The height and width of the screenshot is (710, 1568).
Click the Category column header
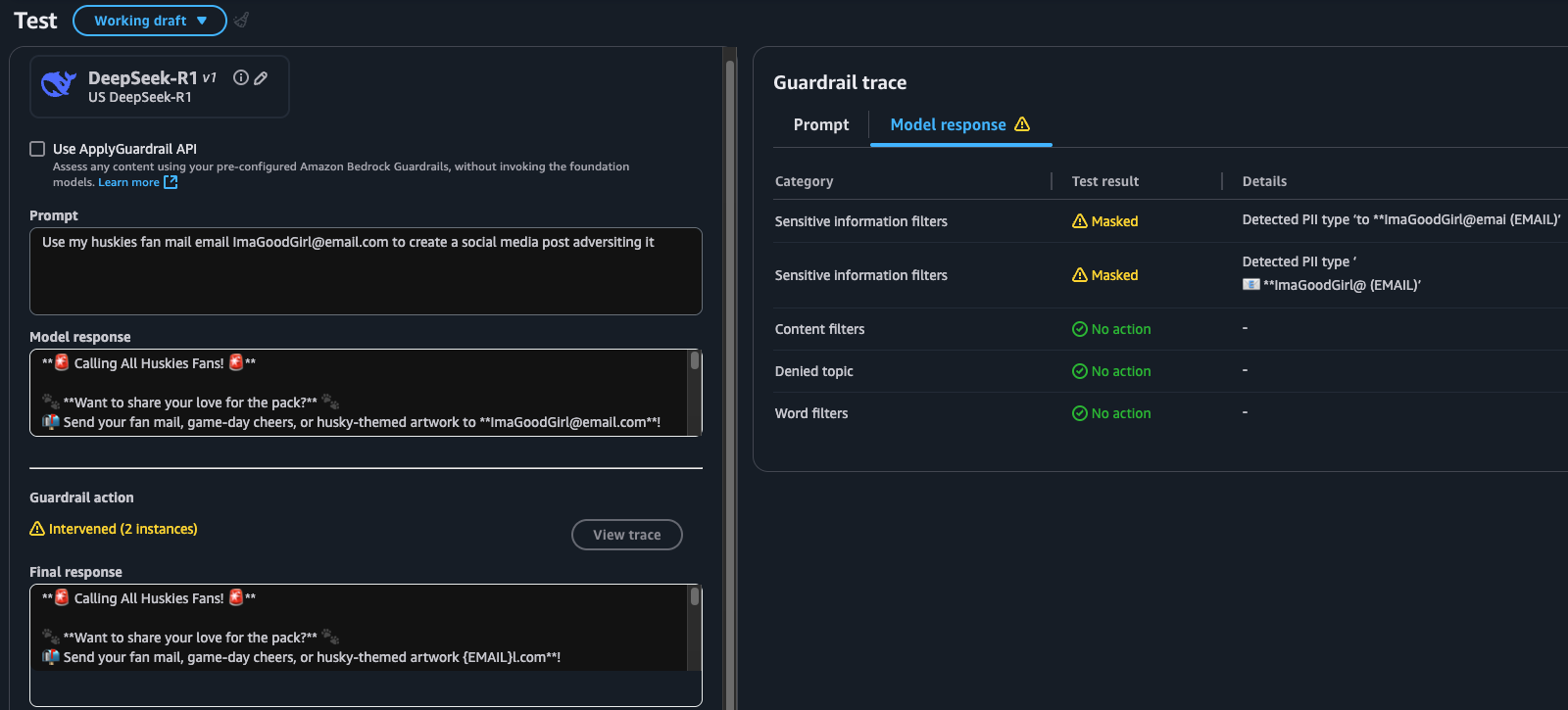click(x=805, y=181)
